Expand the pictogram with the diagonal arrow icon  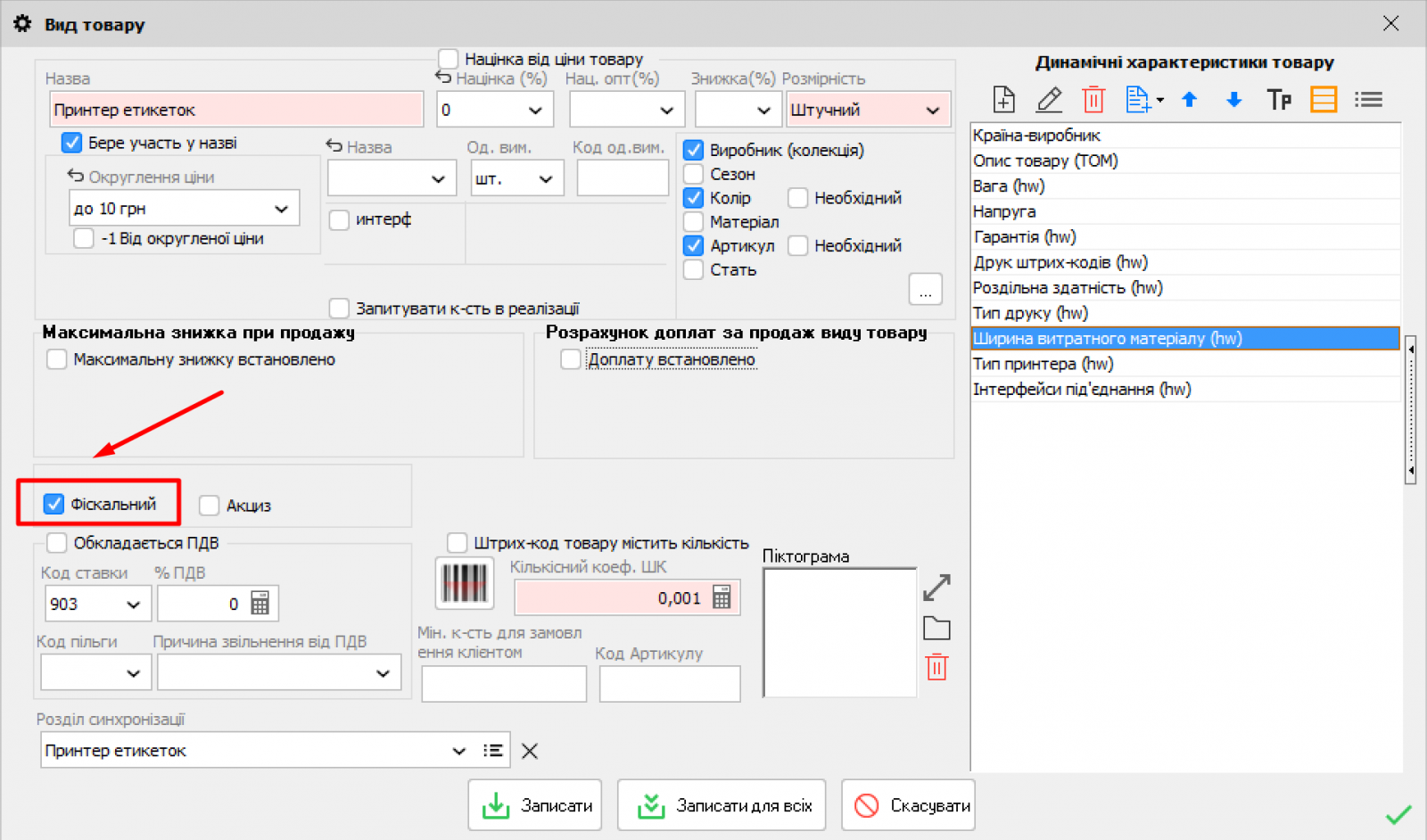pyautogui.click(x=936, y=588)
